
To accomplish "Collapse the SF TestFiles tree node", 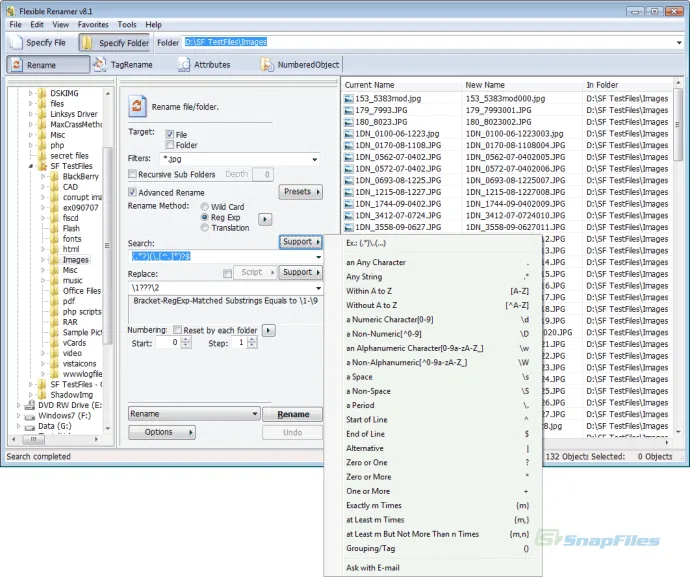I will tap(30, 166).
